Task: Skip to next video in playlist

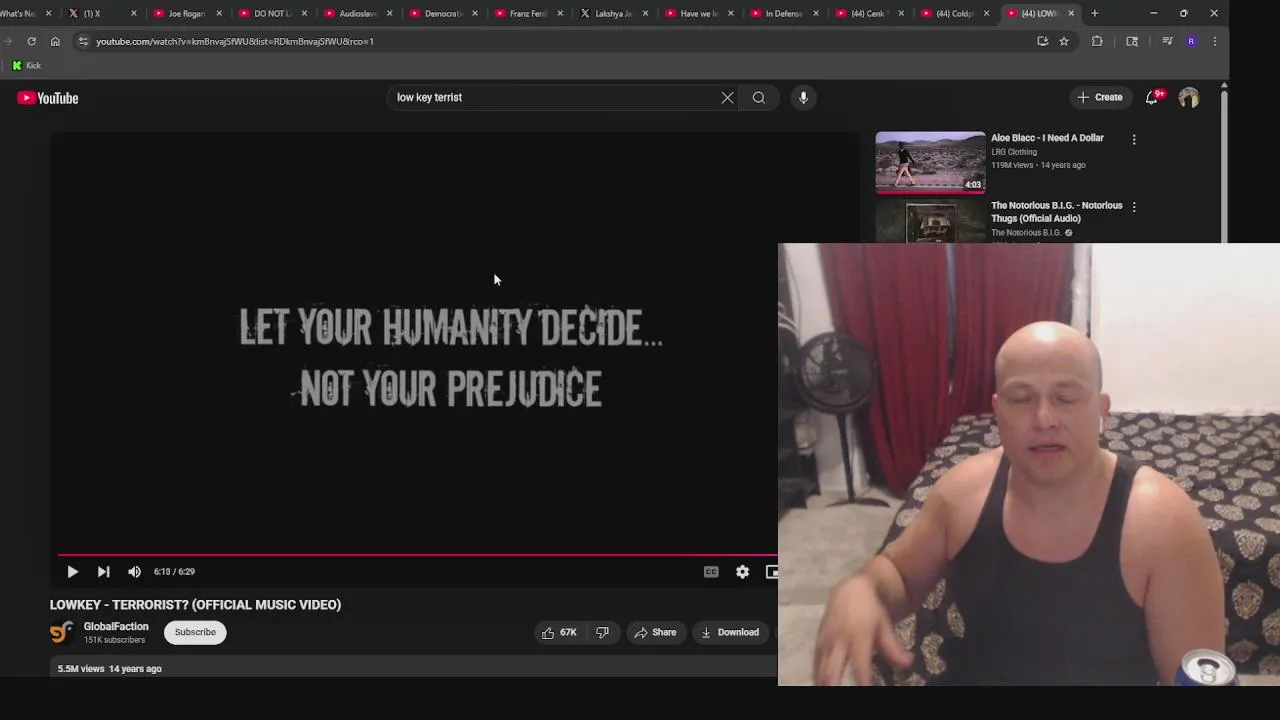Action: (x=103, y=572)
